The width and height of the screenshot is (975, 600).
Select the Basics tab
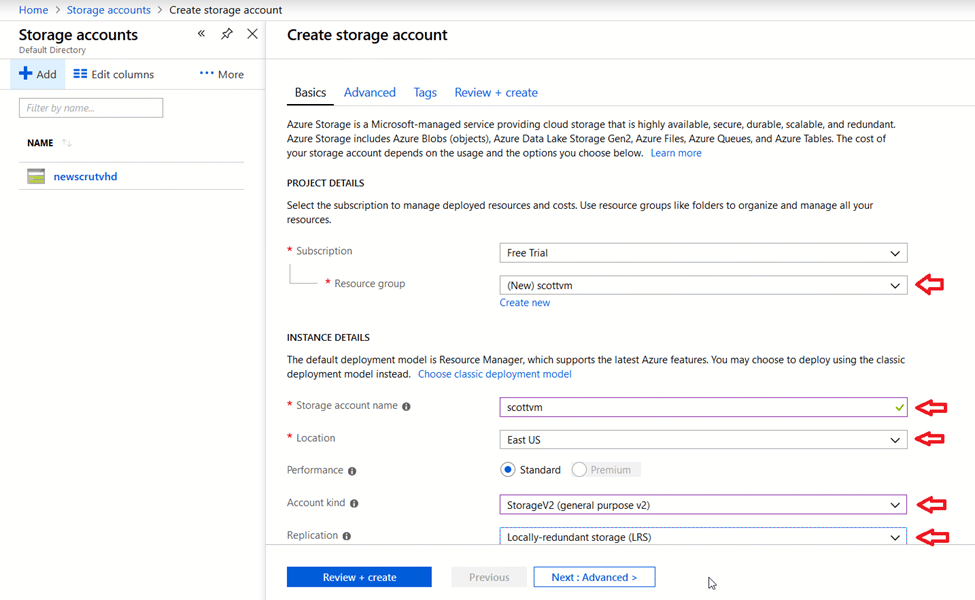point(310,93)
